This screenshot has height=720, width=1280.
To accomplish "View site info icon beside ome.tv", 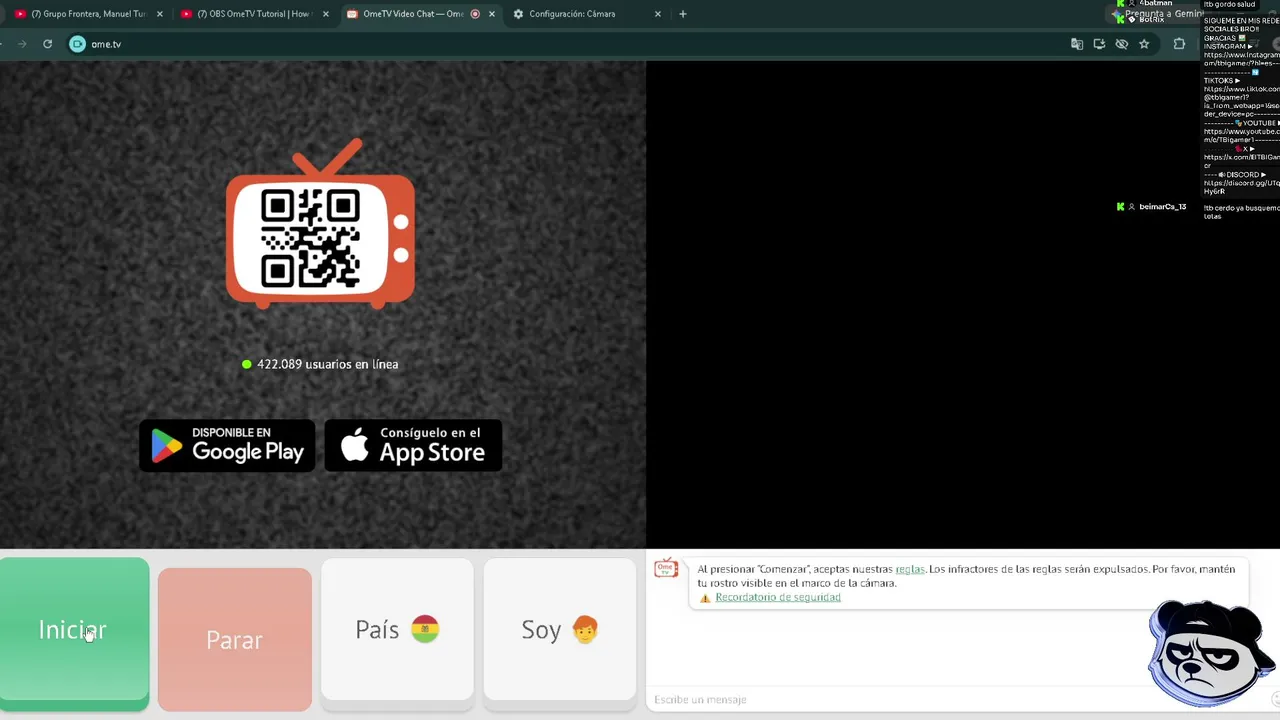I will click(77, 44).
